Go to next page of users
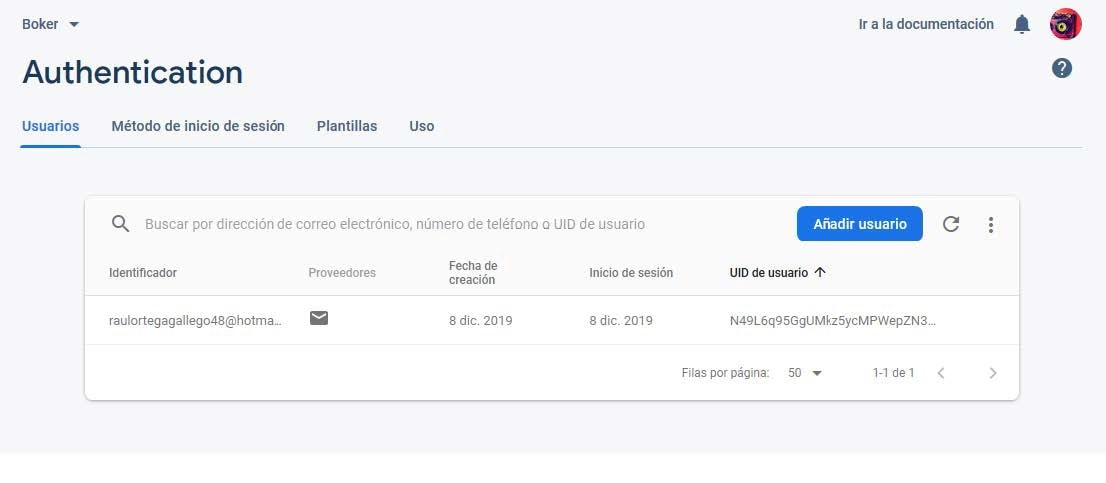1106x483 pixels. (x=993, y=373)
